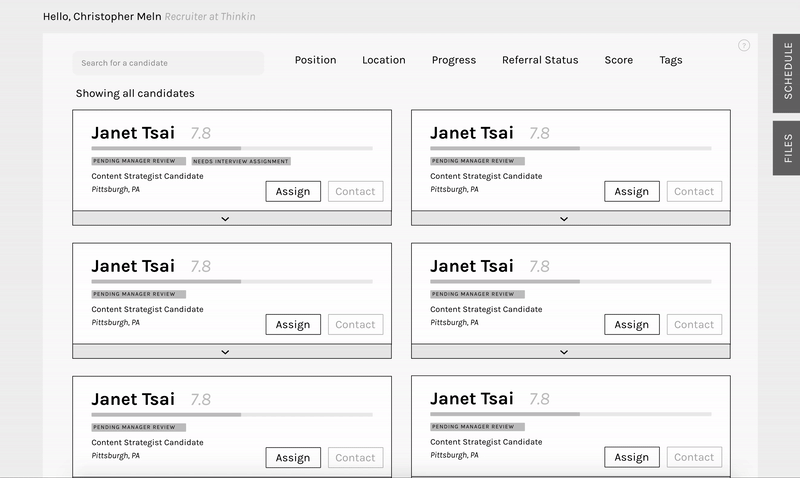Select the Needs Interview Assignment tag
Image resolution: width=800 pixels, height=478 pixels.
(x=241, y=161)
